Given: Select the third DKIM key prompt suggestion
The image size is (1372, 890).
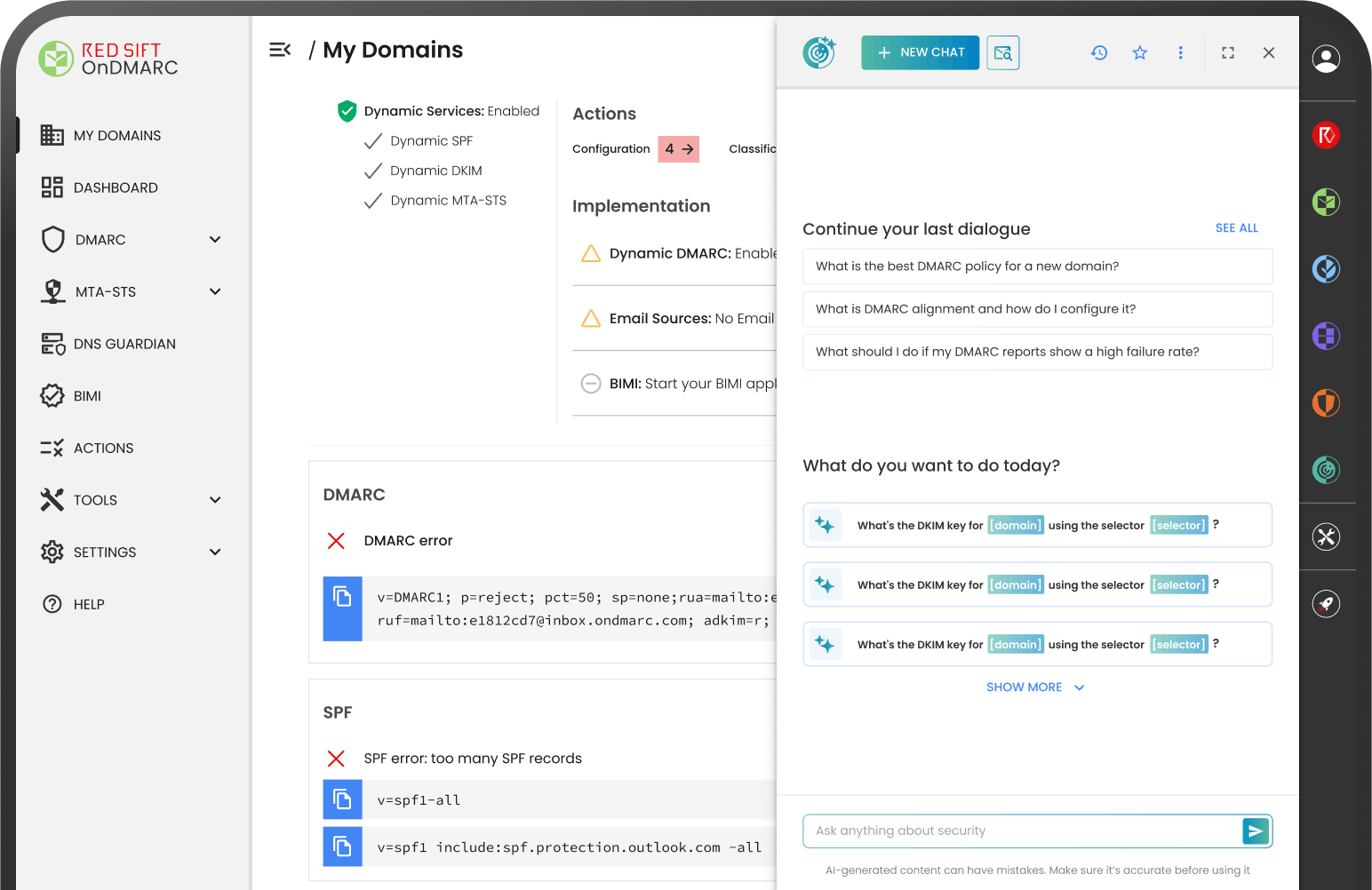Looking at the screenshot, I should click(1038, 644).
